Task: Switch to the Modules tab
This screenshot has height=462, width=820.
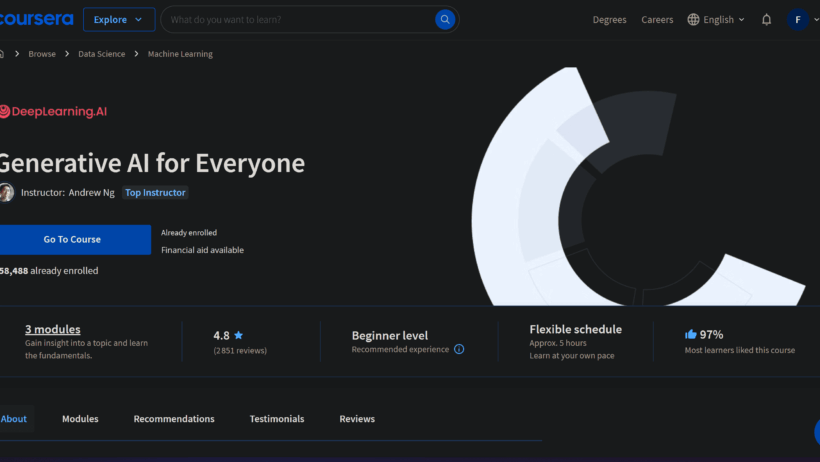Action: coord(80,419)
